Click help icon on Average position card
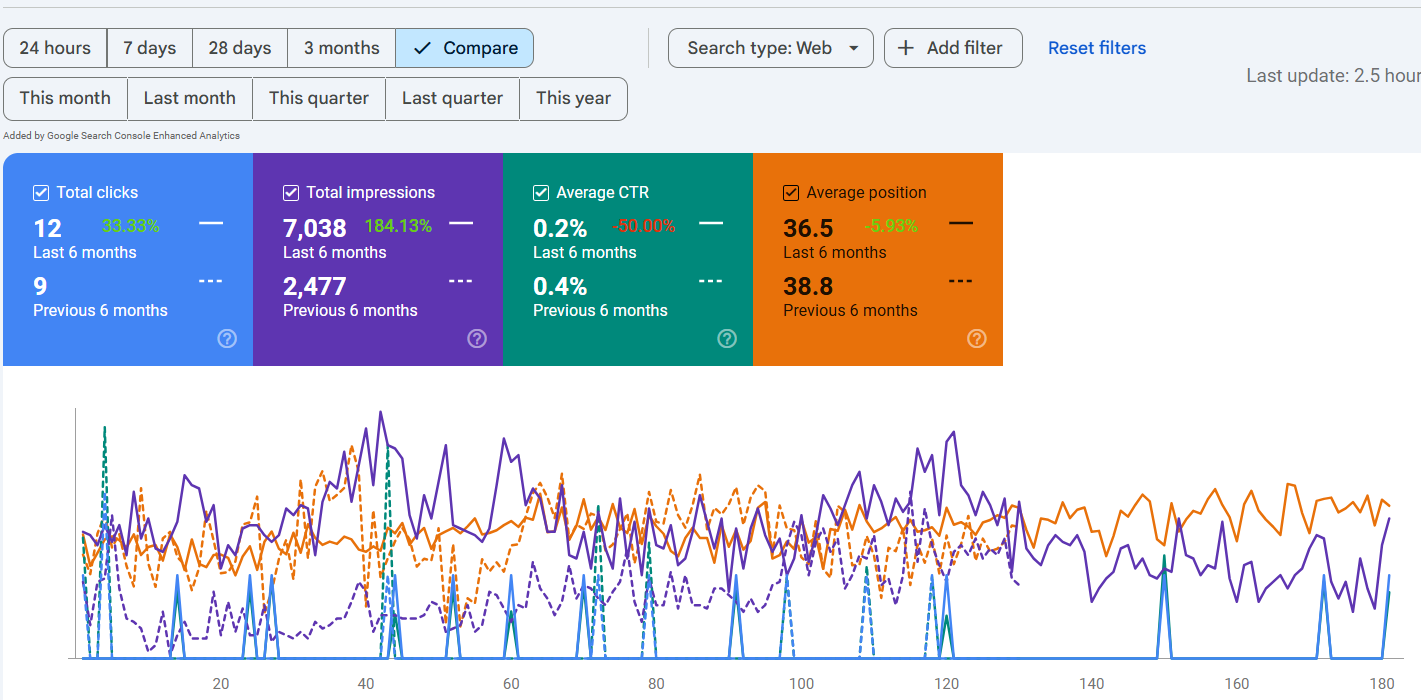The width and height of the screenshot is (1421, 700). [x=977, y=339]
